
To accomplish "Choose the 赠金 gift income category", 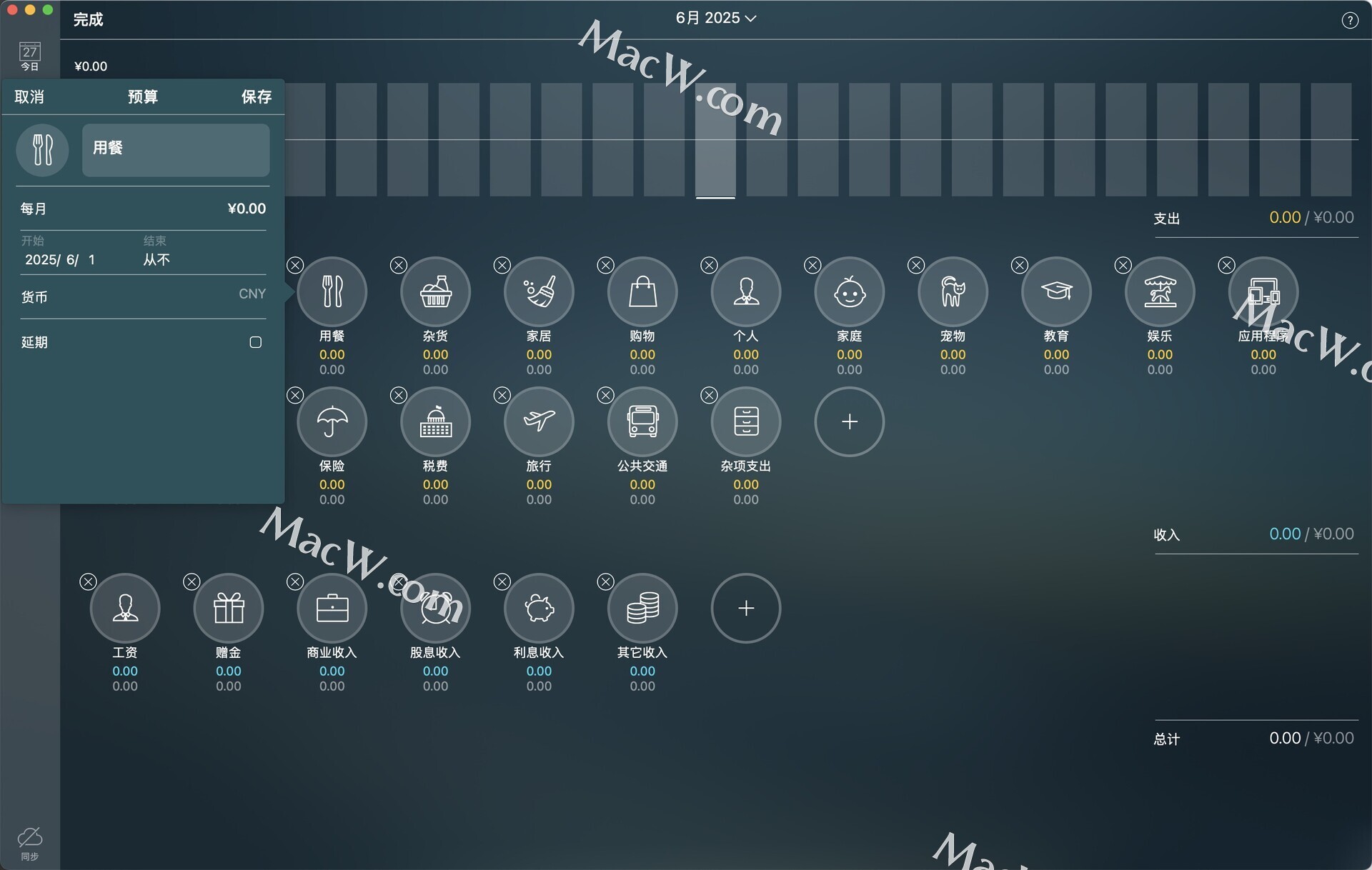I will tap(229, 608).
